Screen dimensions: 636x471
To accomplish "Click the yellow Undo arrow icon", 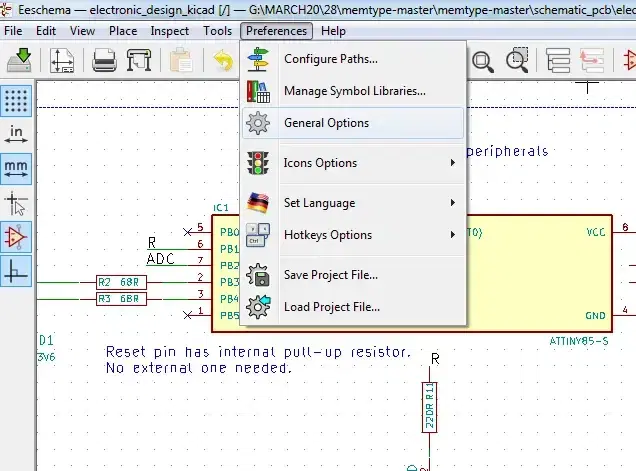I will (223, 61).
